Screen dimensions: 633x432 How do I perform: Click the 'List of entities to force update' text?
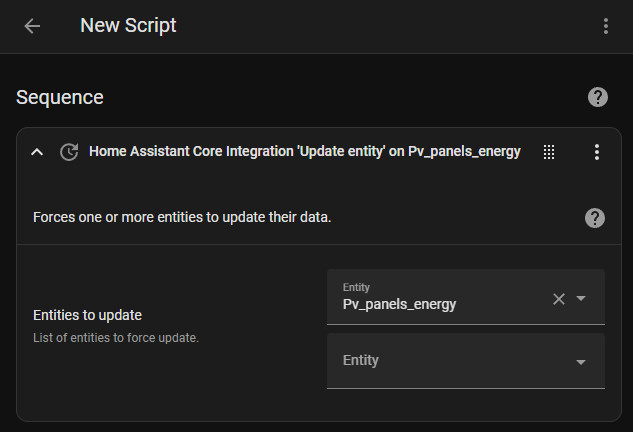pyautogui.click(x=116, y=338)
